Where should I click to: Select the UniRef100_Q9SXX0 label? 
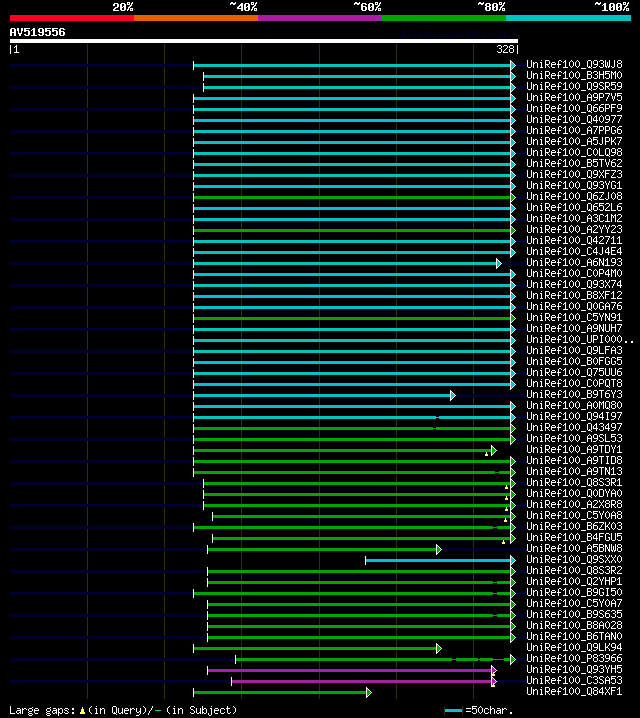pos(574,559)
